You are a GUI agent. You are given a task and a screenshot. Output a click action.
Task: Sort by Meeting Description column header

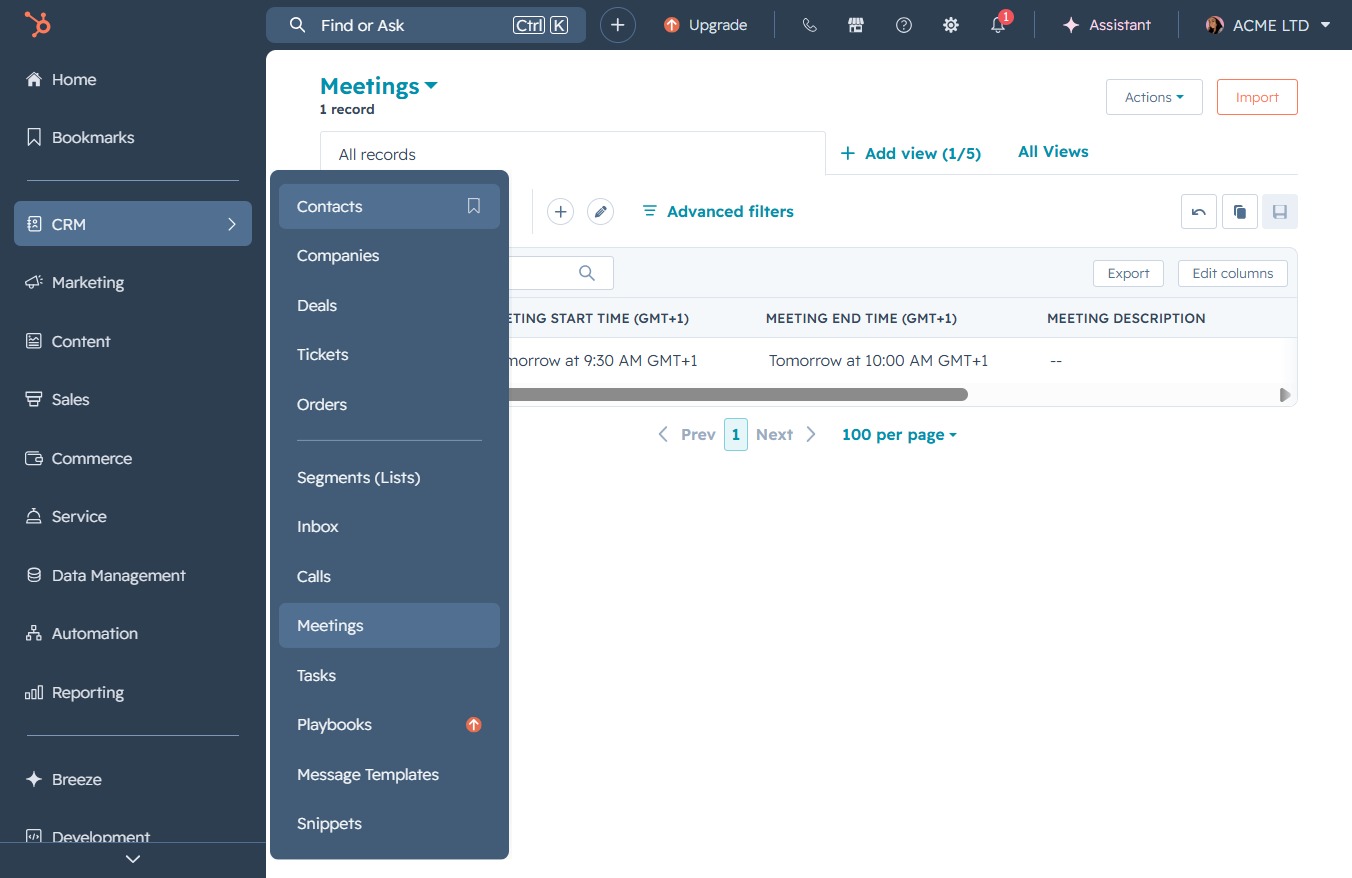coord(1126,318)
